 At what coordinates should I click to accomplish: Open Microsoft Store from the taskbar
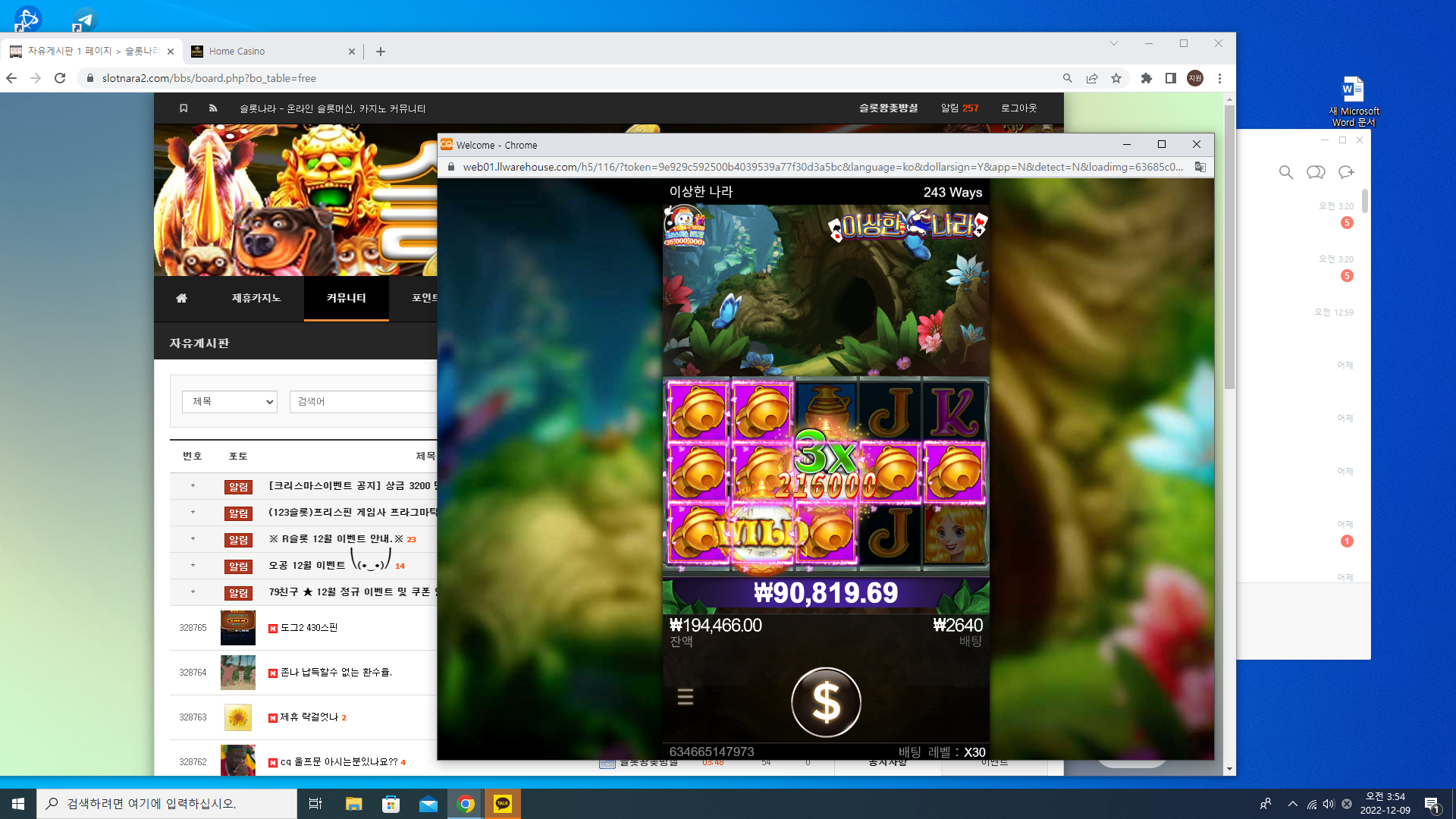[391, 804]
